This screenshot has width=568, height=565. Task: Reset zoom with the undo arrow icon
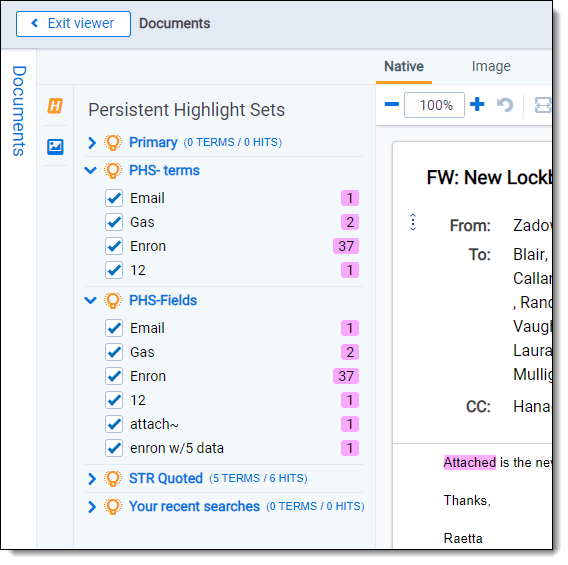pyautogui.click(x=505, y=105)
